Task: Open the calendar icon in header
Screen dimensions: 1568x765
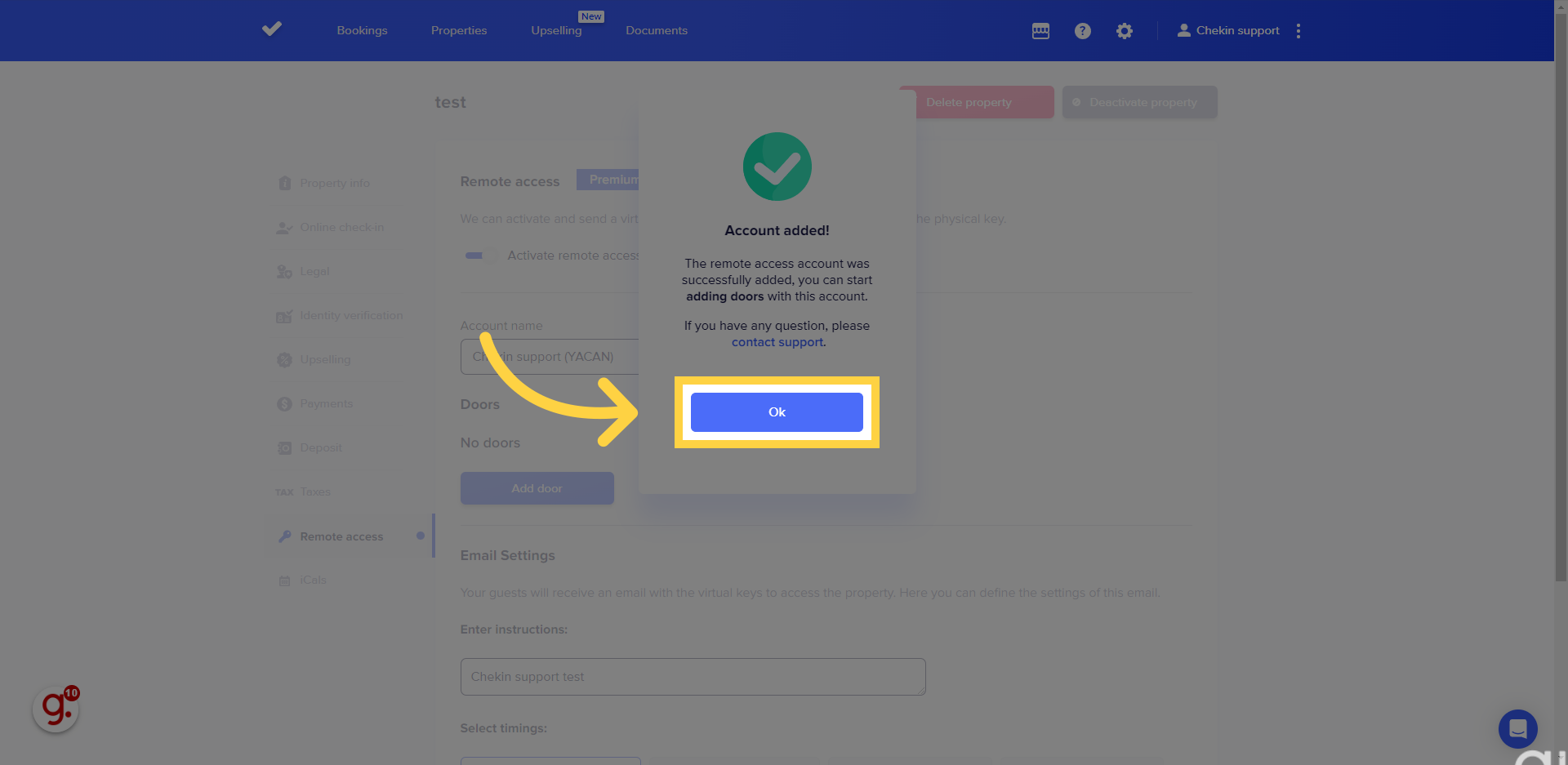Action: click(1040, 31)
